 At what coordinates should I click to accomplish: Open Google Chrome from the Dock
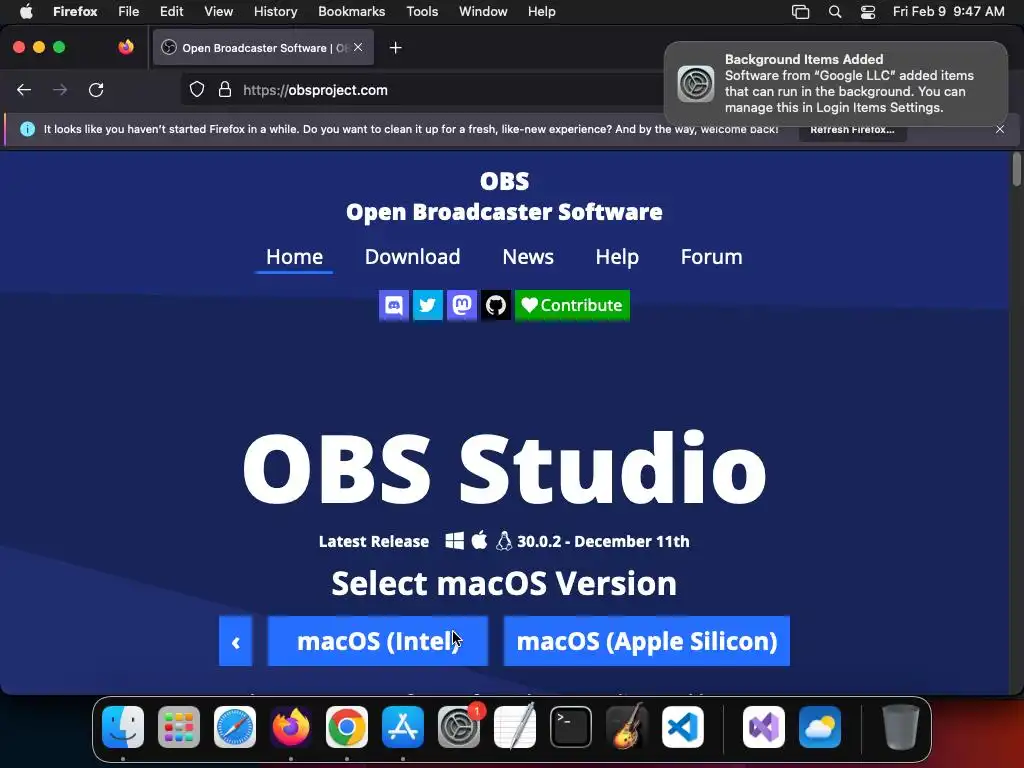(347, 727)
